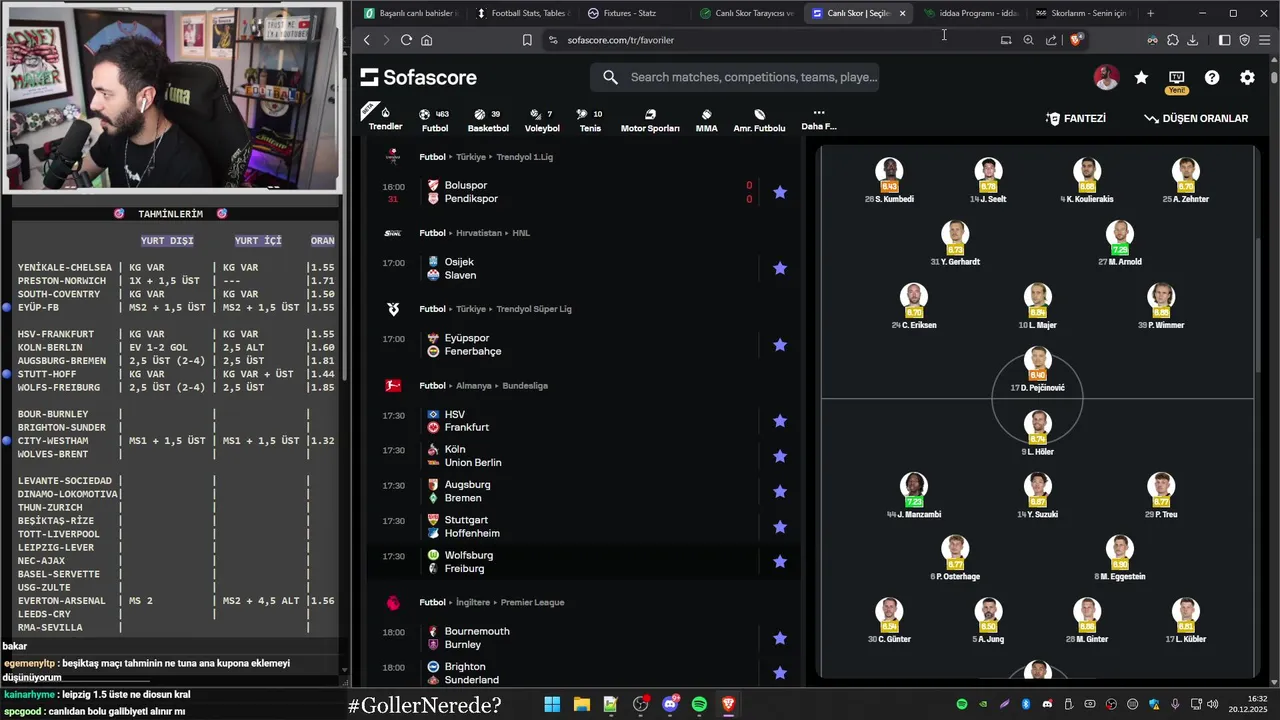Switch to the Skorlarım tab

tap(1081, 13)
